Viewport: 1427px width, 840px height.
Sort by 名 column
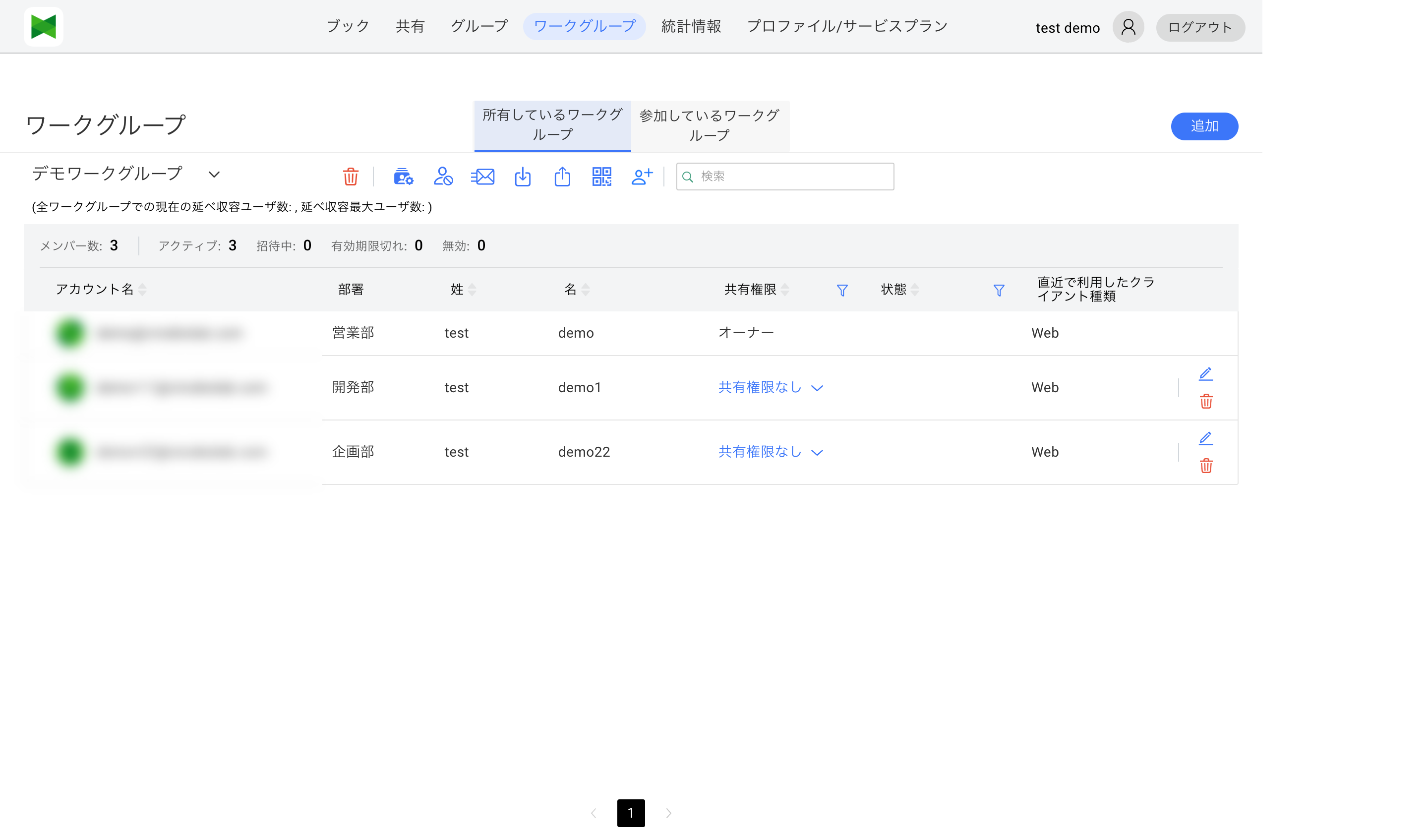coord(586,290)
